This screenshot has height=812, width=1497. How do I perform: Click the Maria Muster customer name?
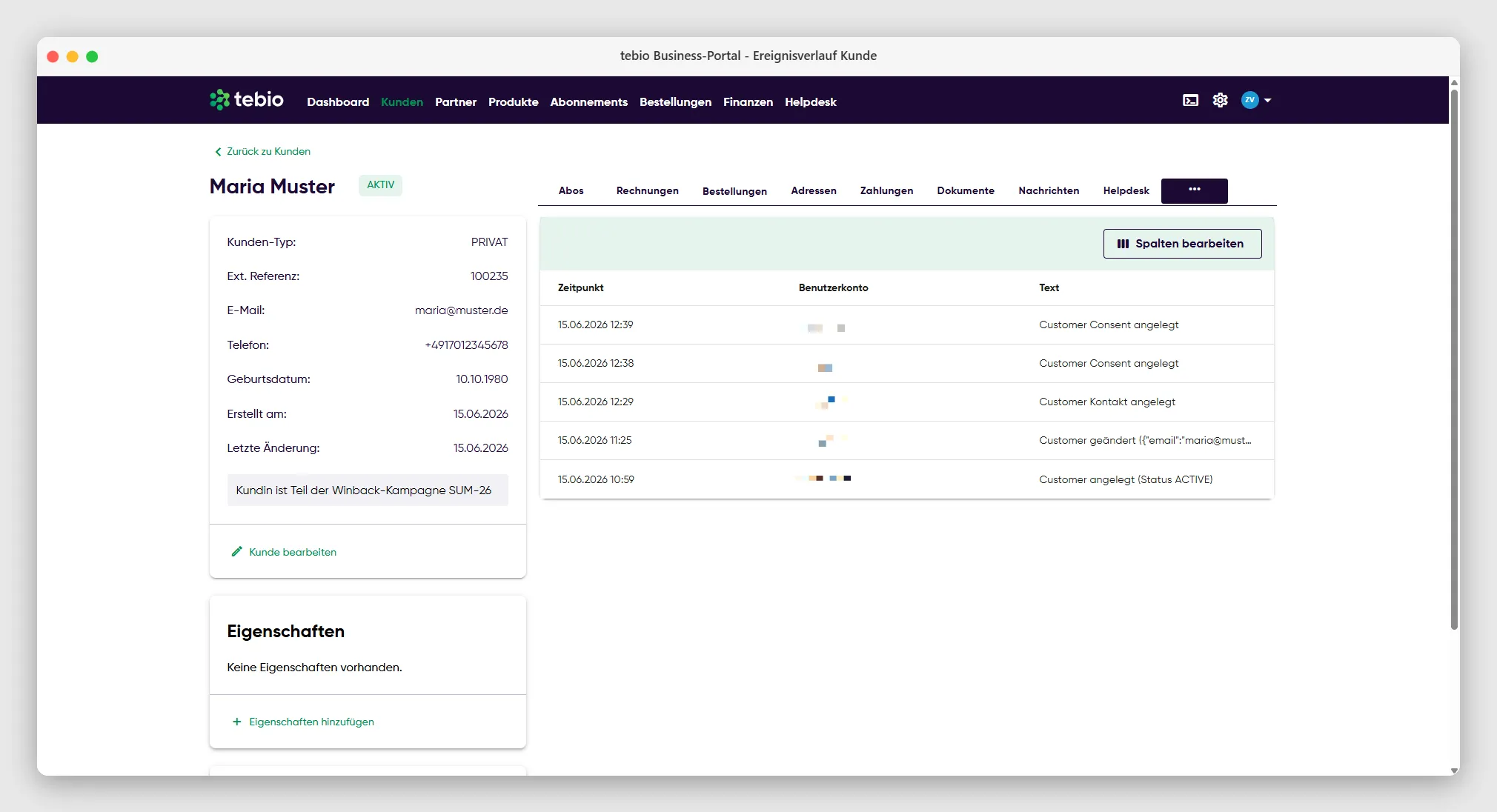272,186
